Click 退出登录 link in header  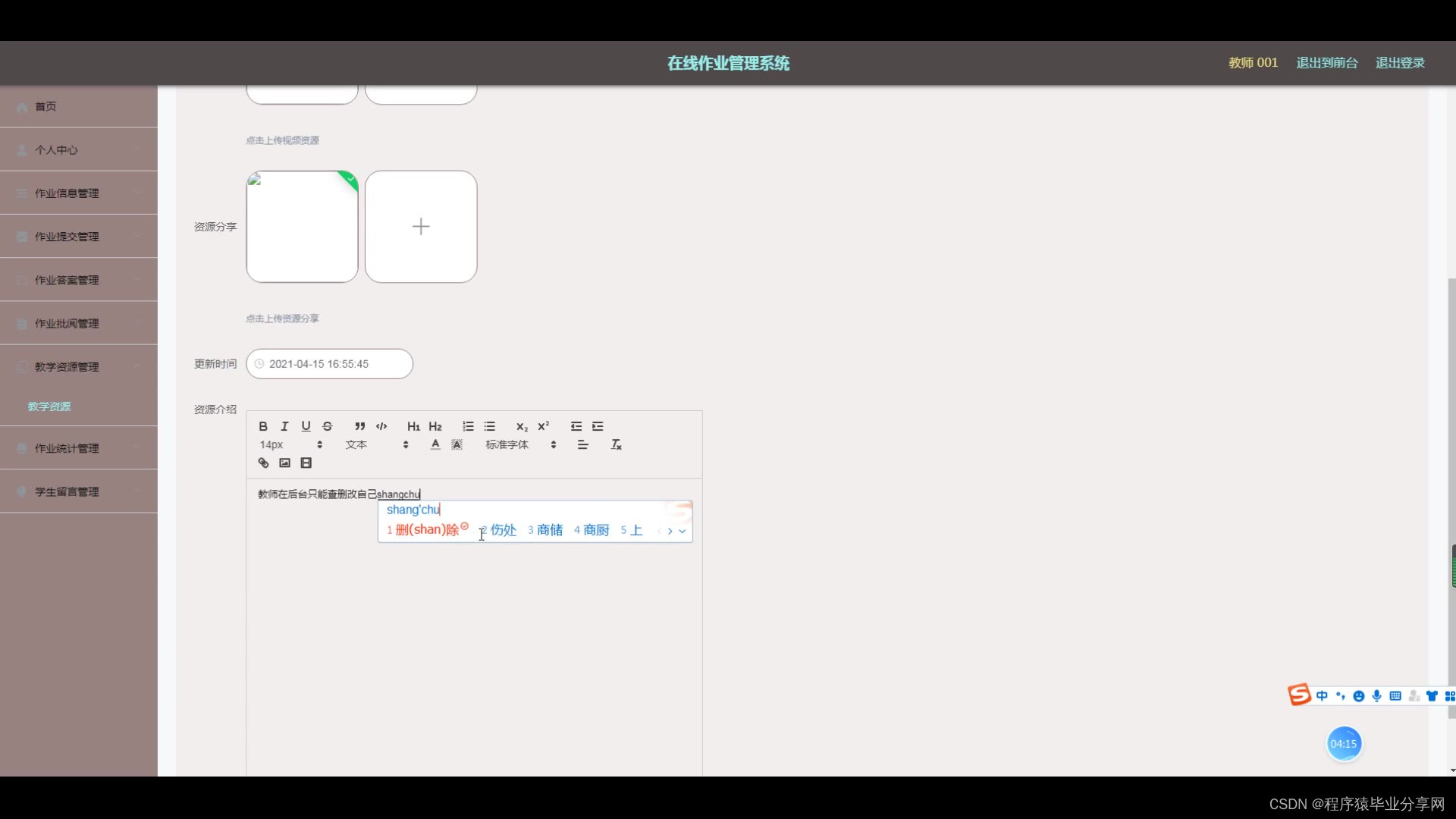click(x=1400, y=63)
